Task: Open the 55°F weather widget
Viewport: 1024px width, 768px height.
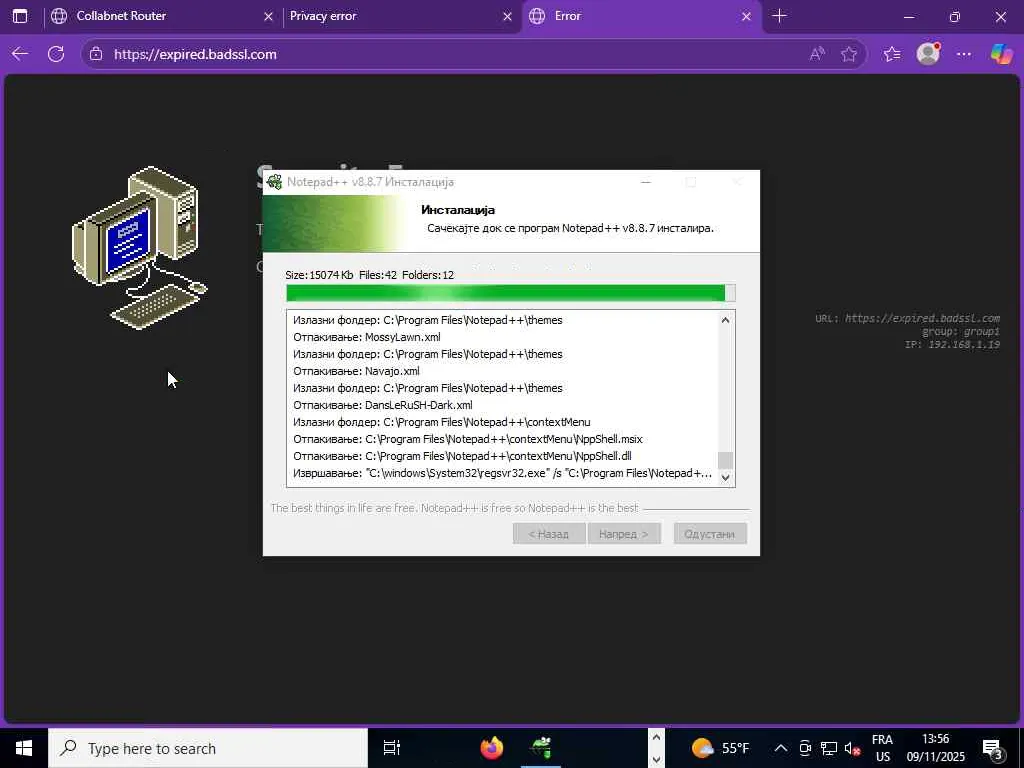Action: [720, 748]
